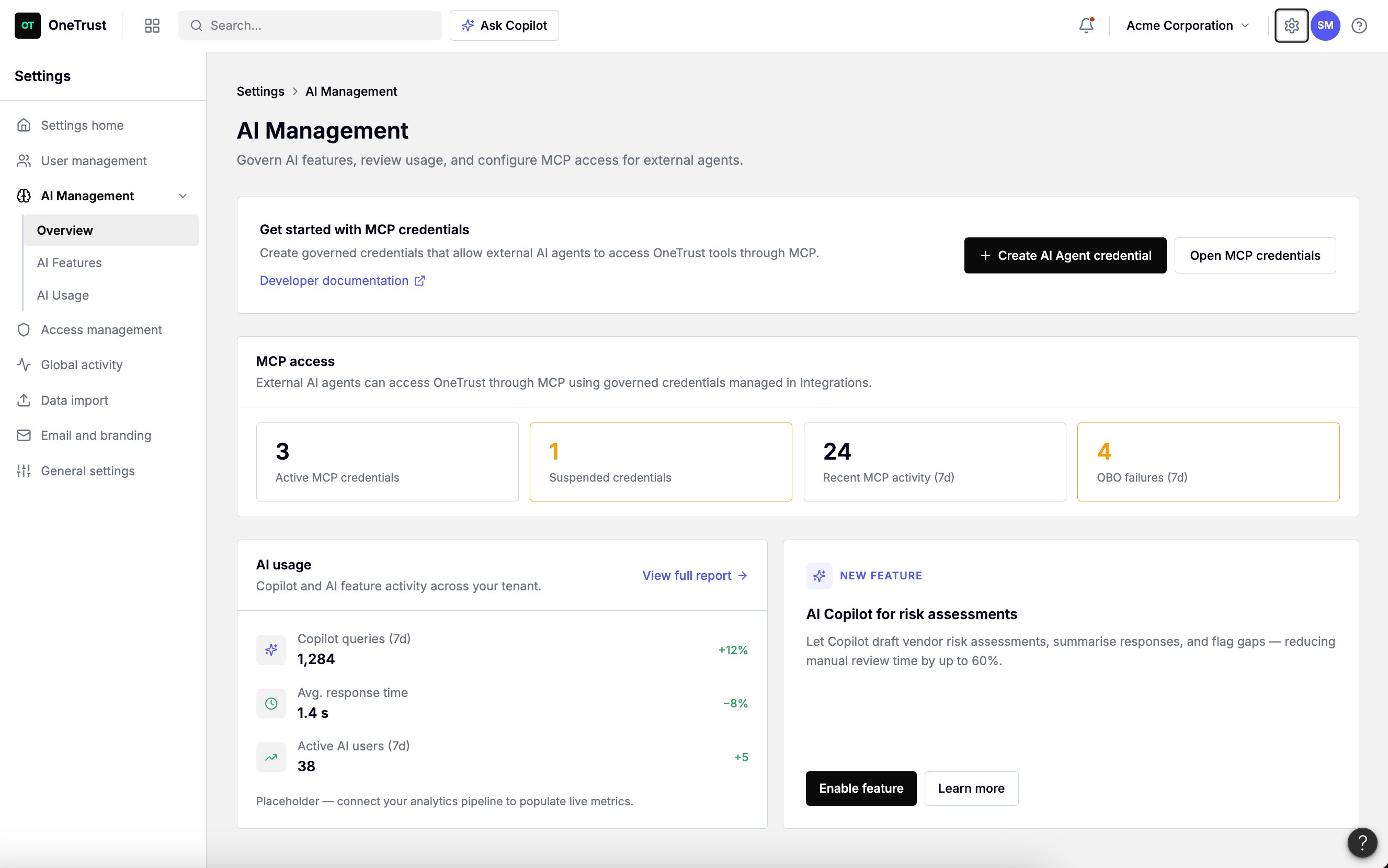Click the OneTrust OT logo icon
Screen dimensions: 1388x868
coord(28,25)
